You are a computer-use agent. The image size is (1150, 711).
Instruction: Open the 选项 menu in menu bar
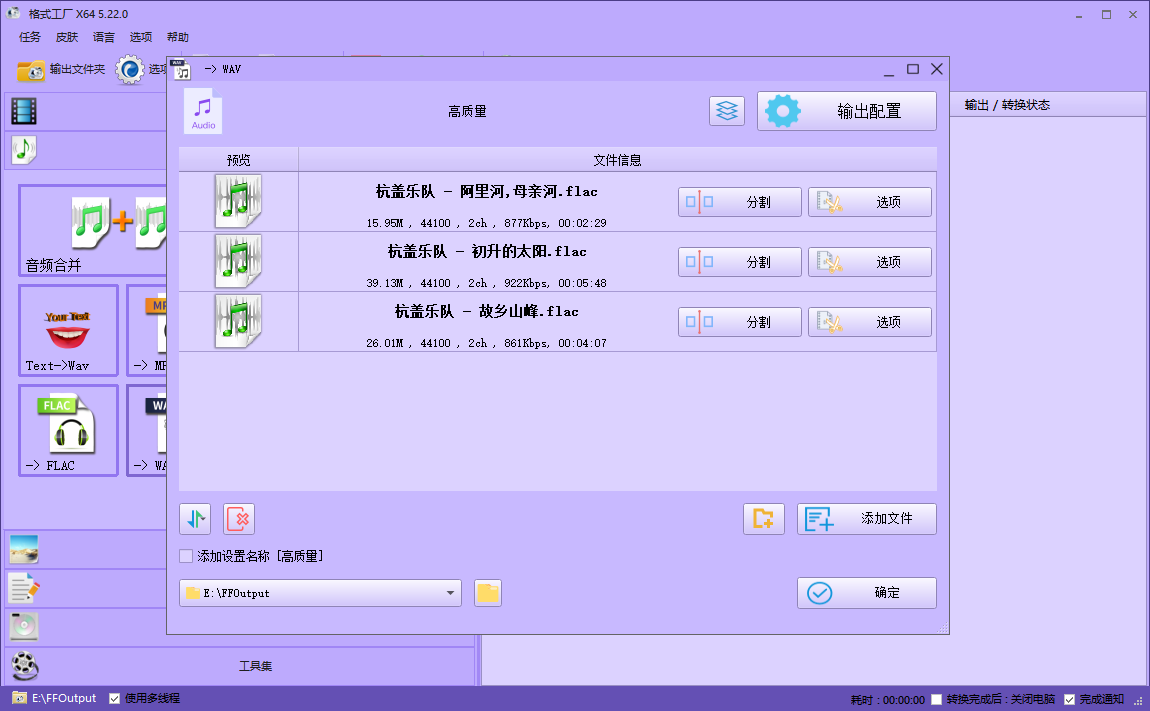[x=141, y=37]
